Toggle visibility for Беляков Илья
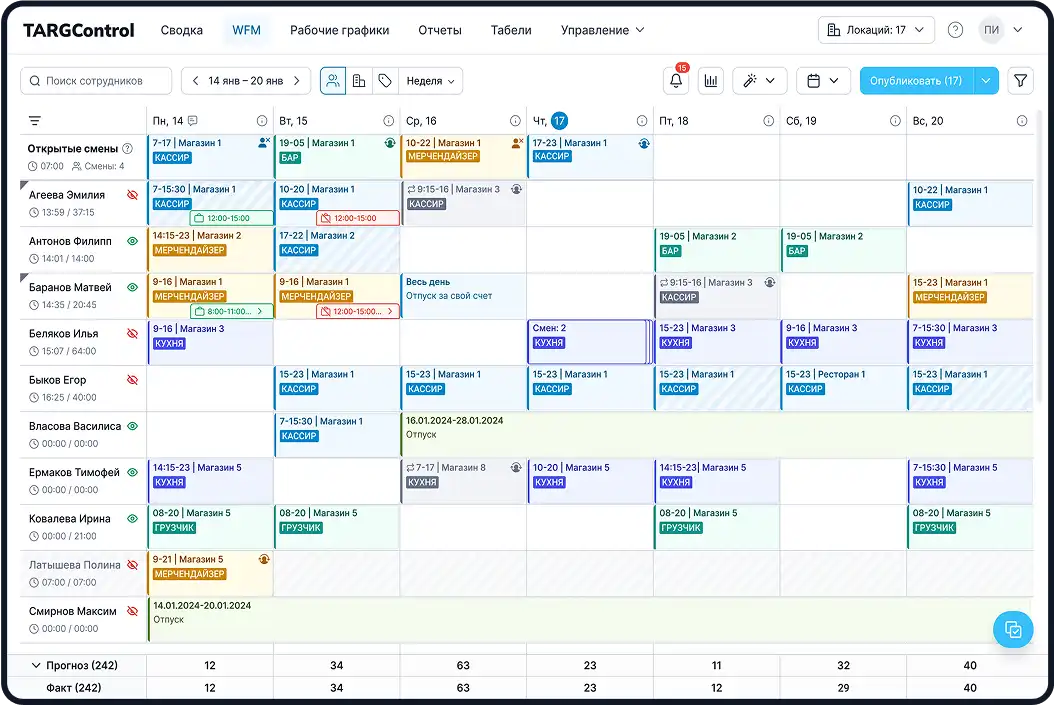Viewport: 1054px width, 705px height. [132, 334]
